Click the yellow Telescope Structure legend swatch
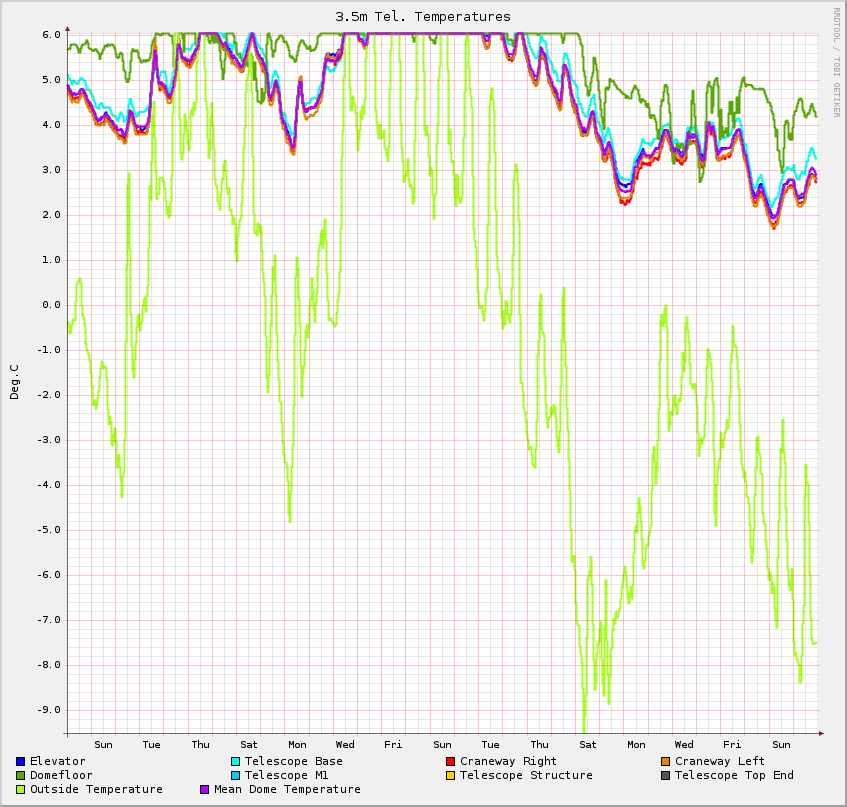The image size is (847, 807). click(x=450, y=775)
